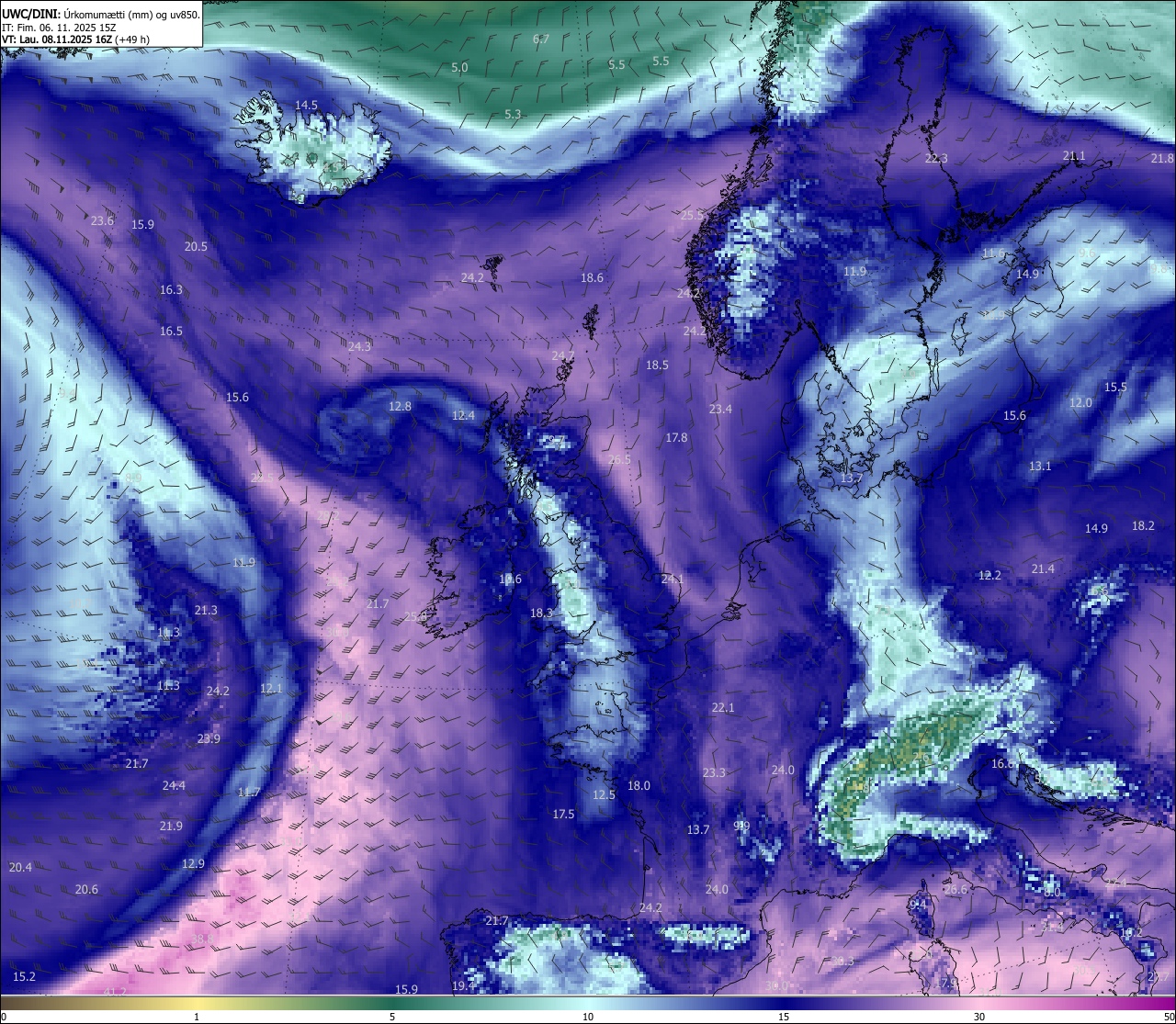This screenshot has height=1024, width=1176.
Task: Click the 5.3 value on the map
Action: pos(513,114)
